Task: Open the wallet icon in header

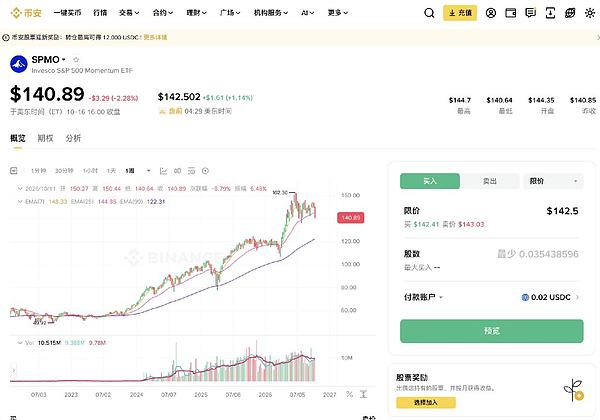Action: 510,13
